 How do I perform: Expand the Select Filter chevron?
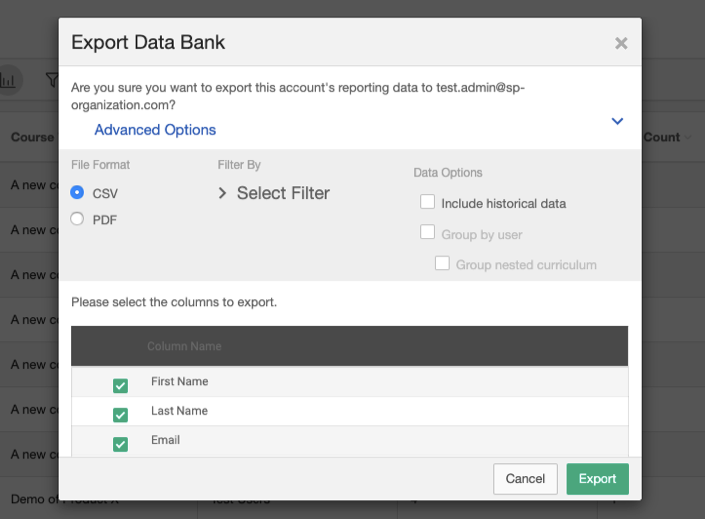[222, 193]
